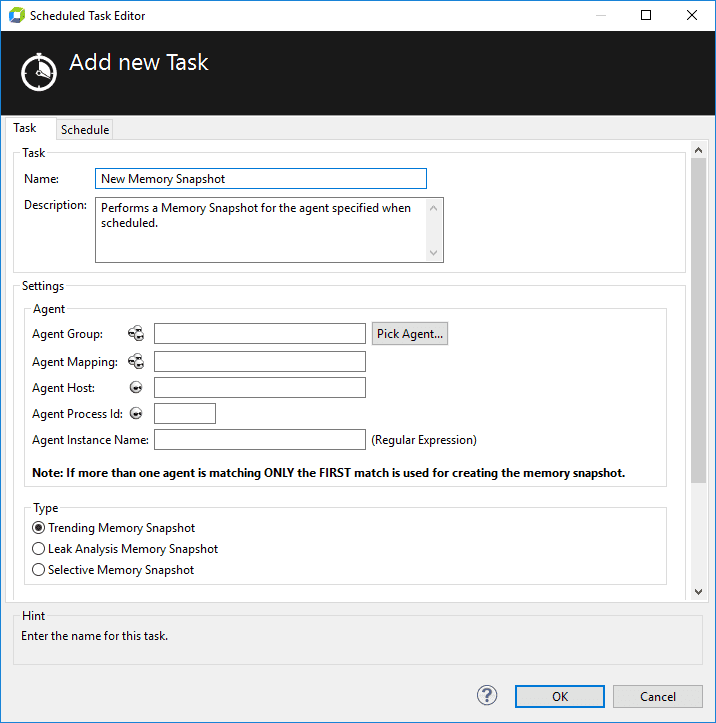This screenshot has height=723, width=716.
Task: Click the agent mapping icon beside Agent Mapping
Action: click(136, 362)
